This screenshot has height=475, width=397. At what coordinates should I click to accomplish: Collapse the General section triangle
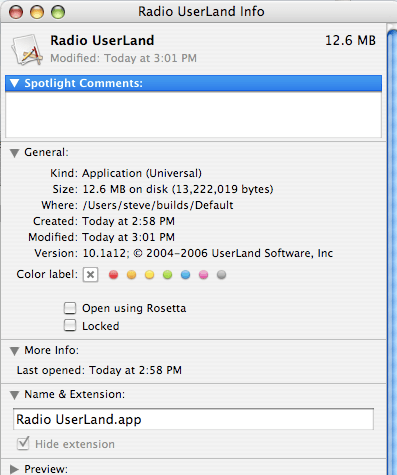tap(14, 153)
